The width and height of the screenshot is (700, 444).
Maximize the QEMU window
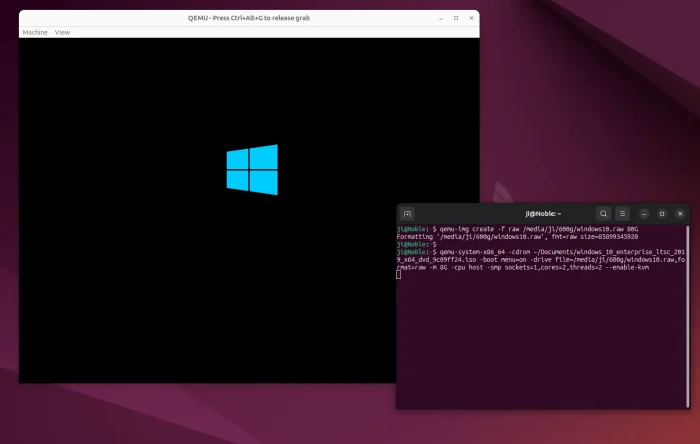[456, 18]
